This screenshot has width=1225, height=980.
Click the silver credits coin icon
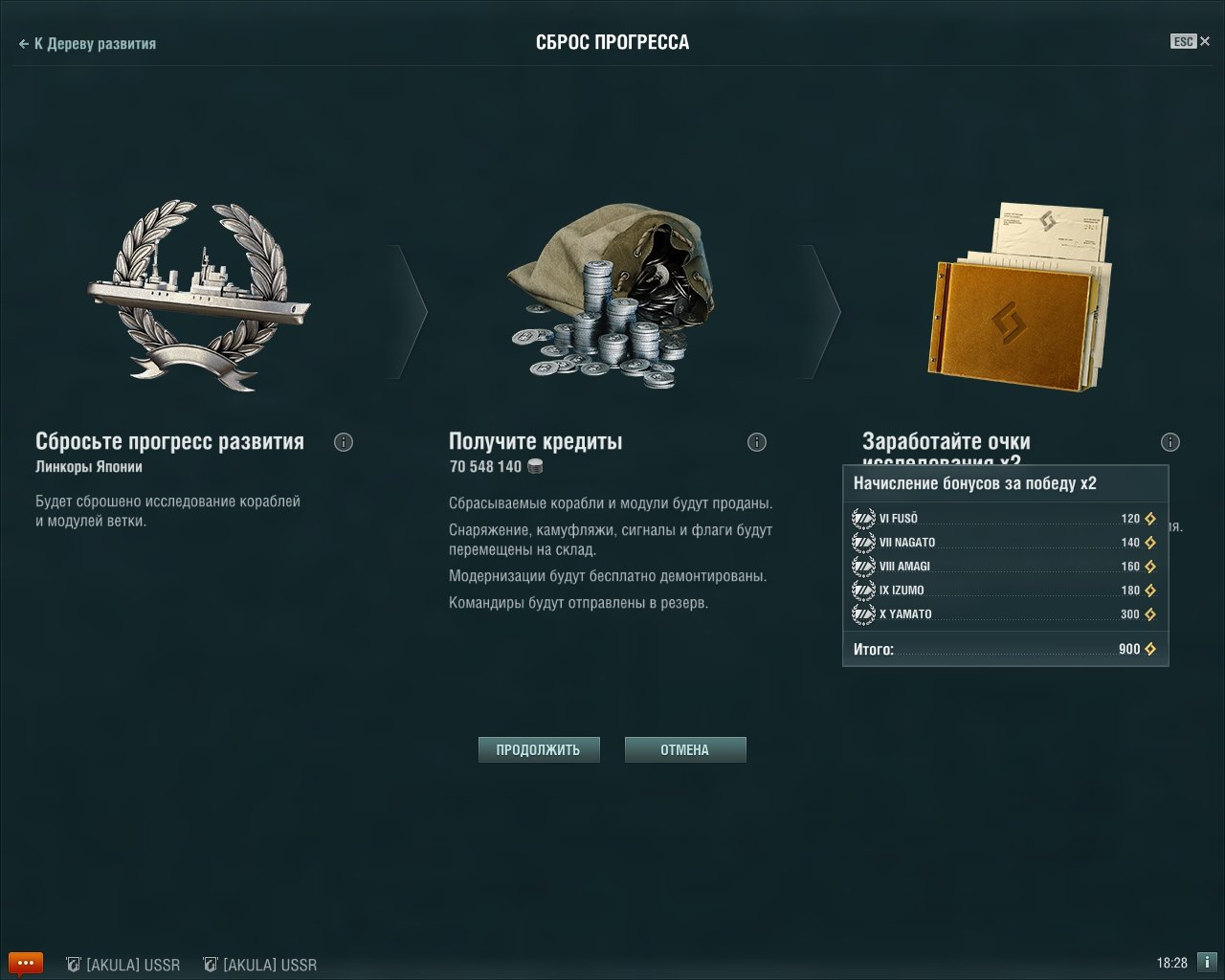tap(535, 467)
